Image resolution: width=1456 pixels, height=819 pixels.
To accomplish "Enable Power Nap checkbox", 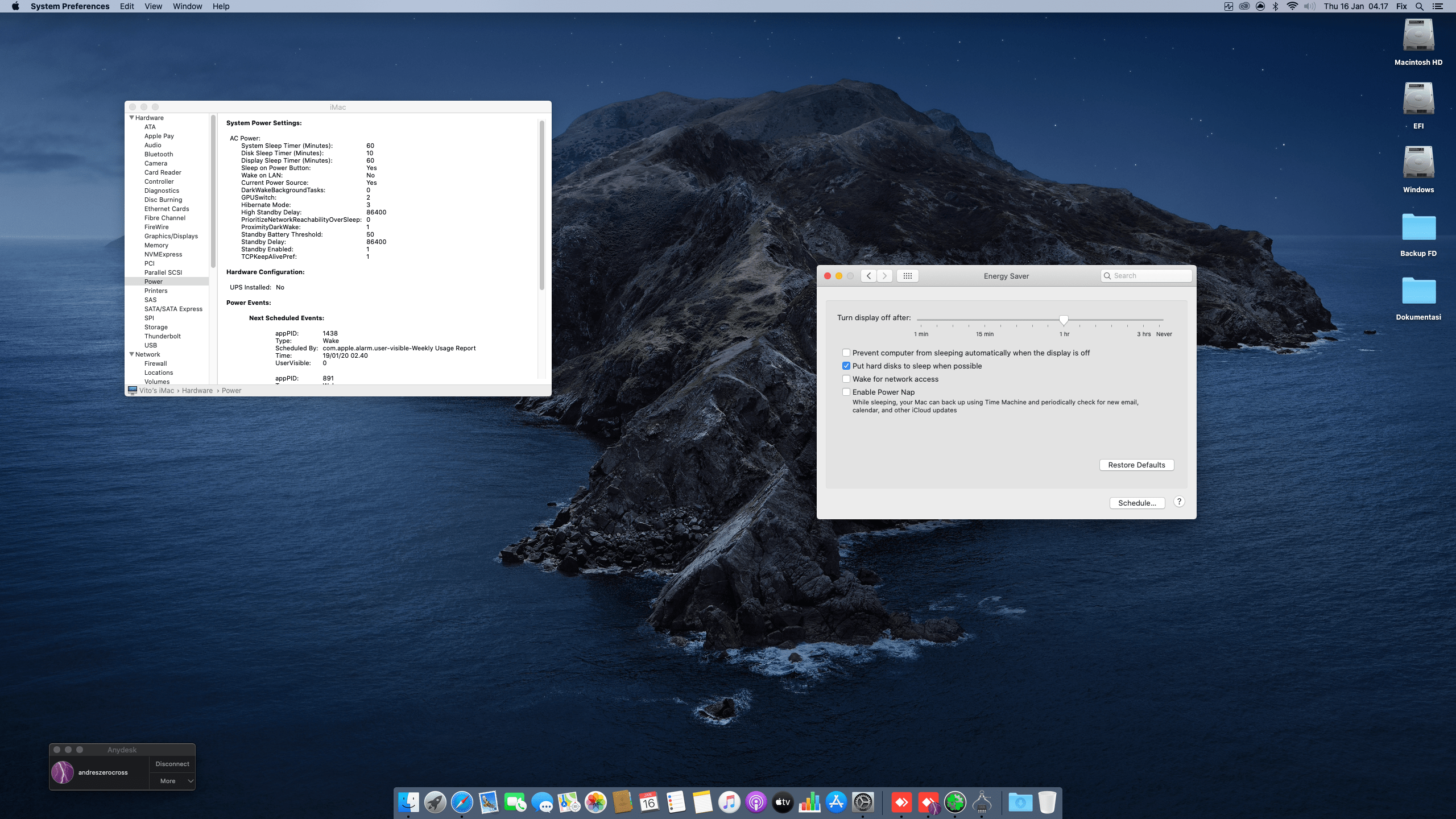I will pos(846,392).
